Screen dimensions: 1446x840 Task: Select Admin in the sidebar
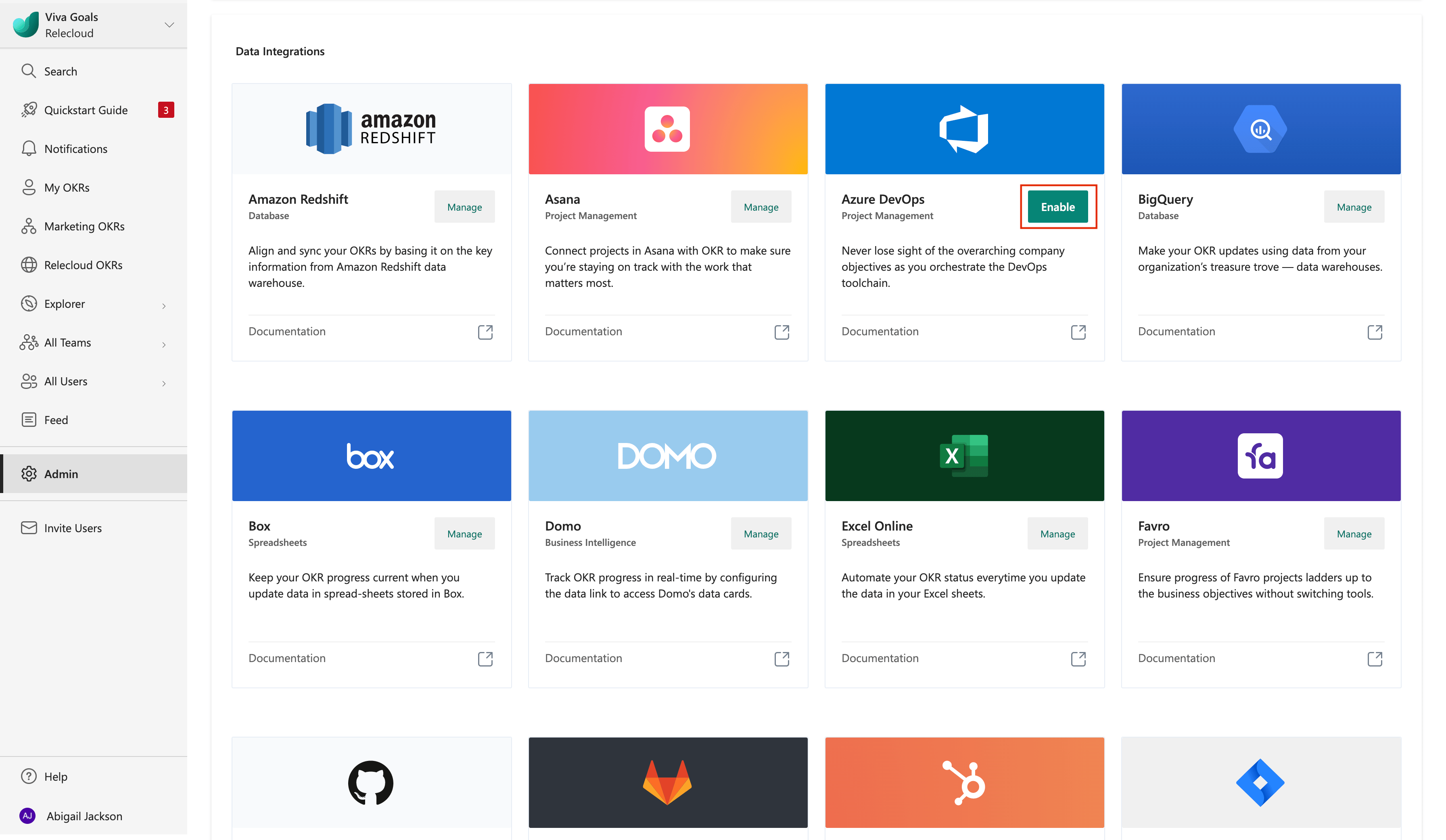pyautogui.click(x=61, y=474)
